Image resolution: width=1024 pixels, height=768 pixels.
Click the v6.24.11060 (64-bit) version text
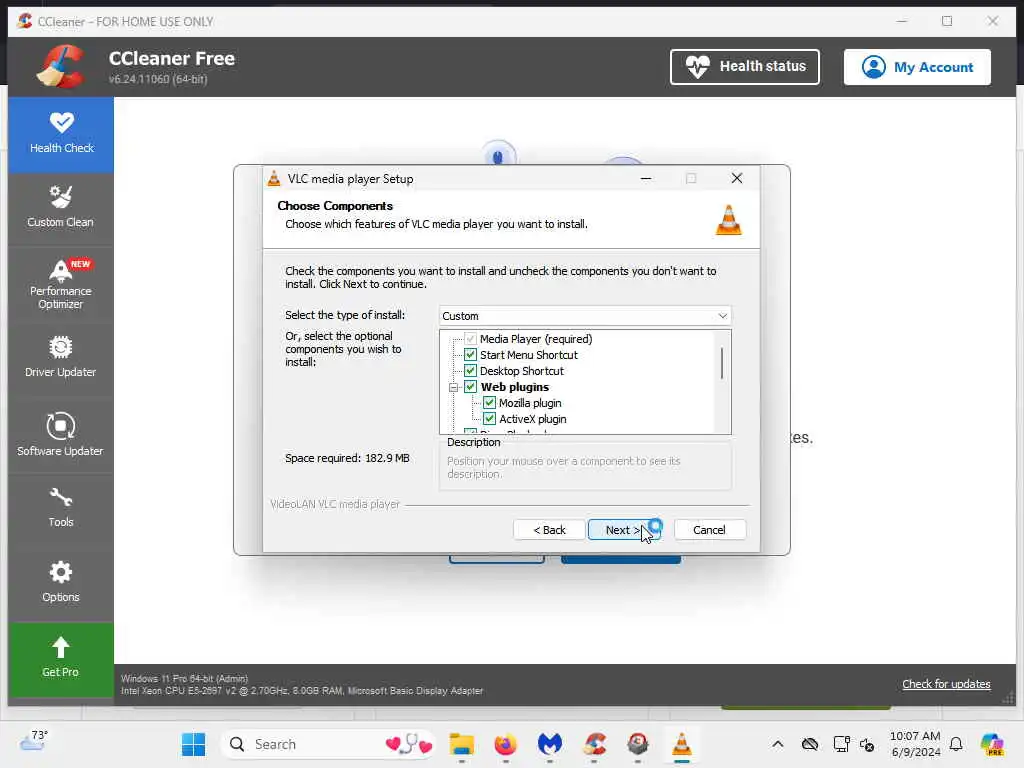(x=158, y=79)
